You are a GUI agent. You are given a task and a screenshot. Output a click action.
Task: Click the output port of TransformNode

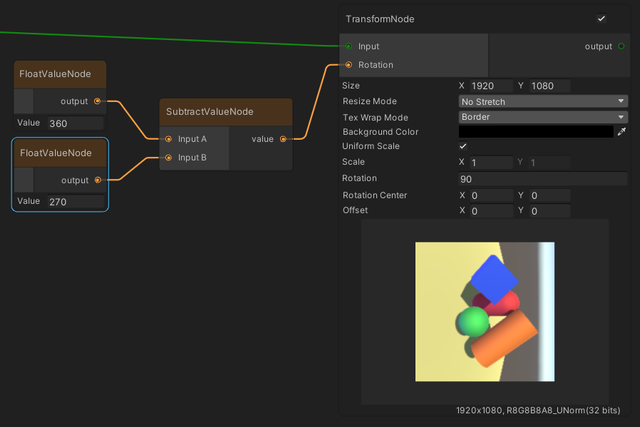pos(621,46)
